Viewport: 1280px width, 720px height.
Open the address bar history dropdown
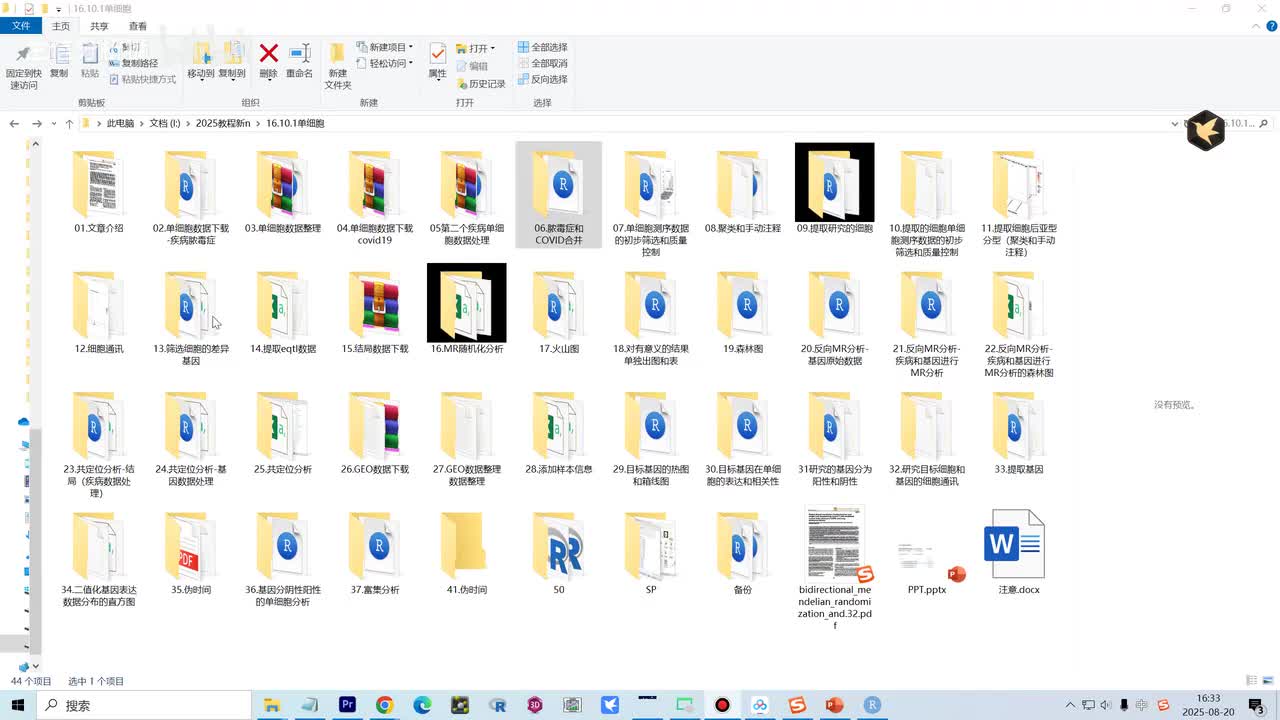[1174, 124]
